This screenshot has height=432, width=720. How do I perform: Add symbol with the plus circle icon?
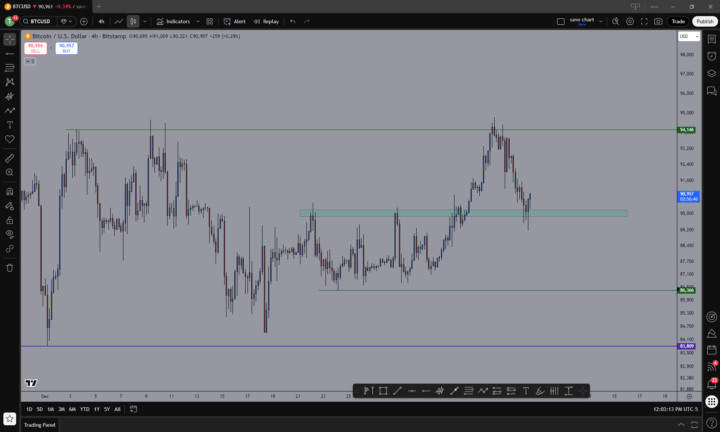click(x=84, y=22)
